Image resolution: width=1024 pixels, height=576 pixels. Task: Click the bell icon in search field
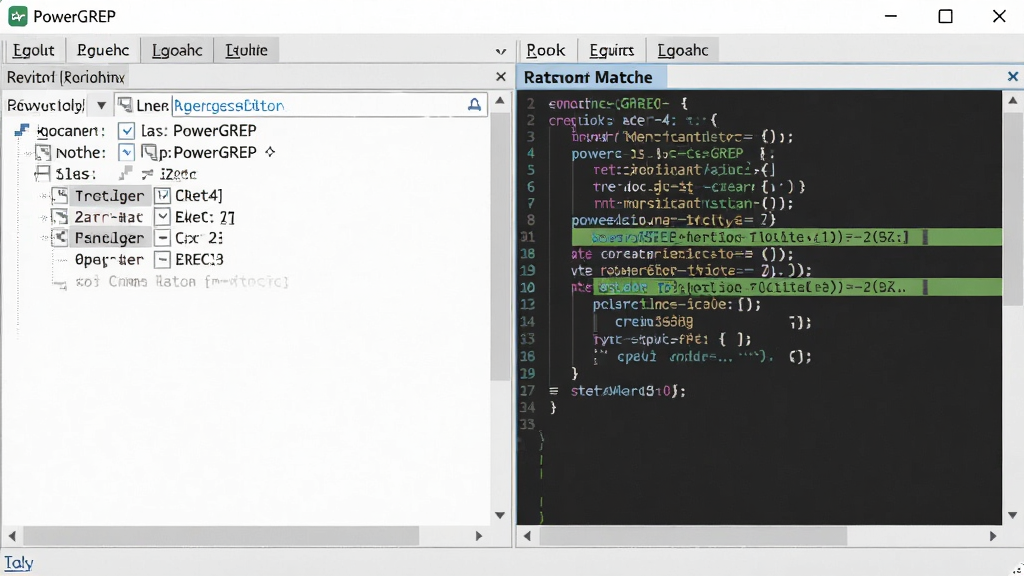(x=474, y=104)
